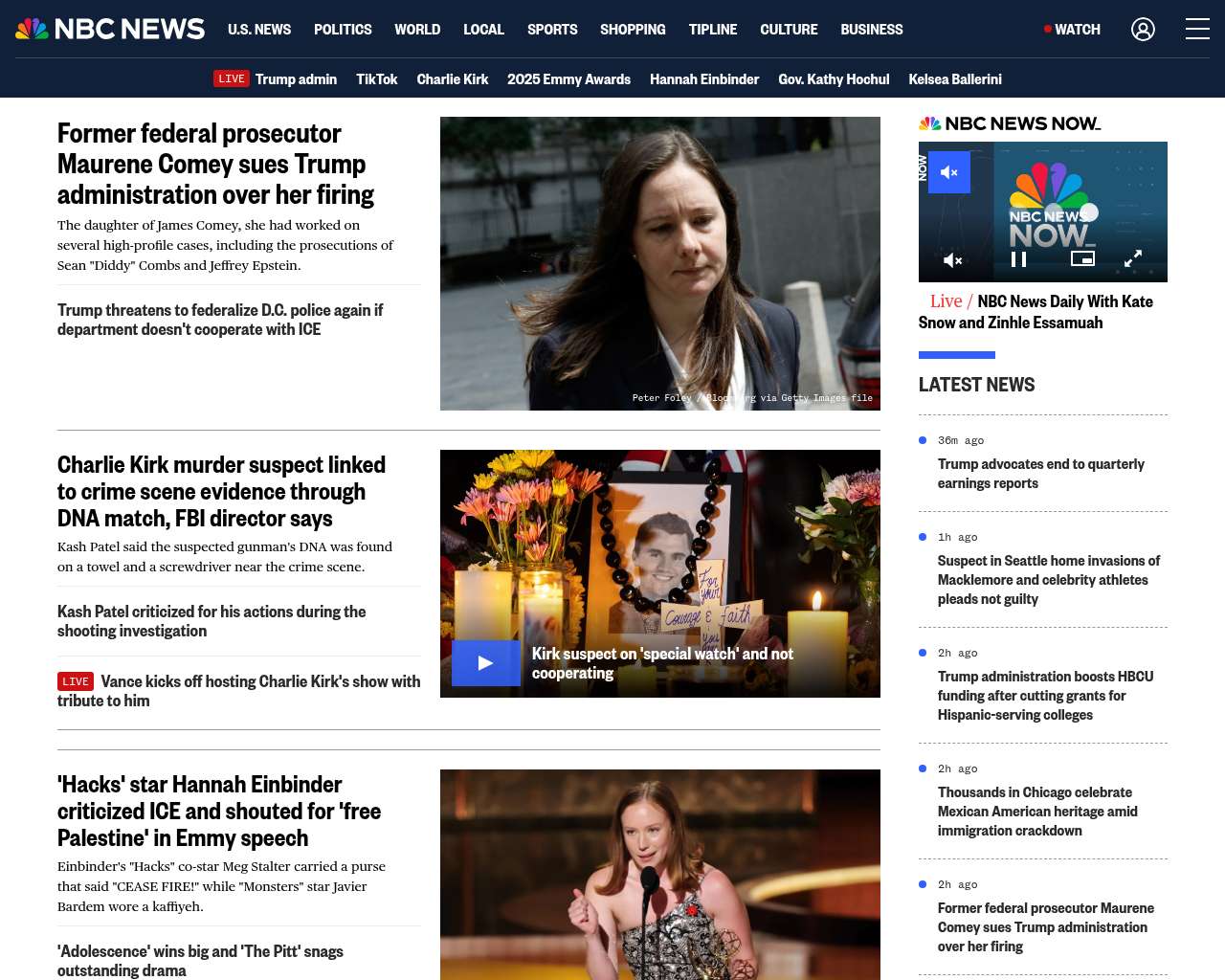The width and height of the screenshot is (1225, 980).
Task: Read Charlie Kirk DNA match headline
Action: click(x=221, y=491)
